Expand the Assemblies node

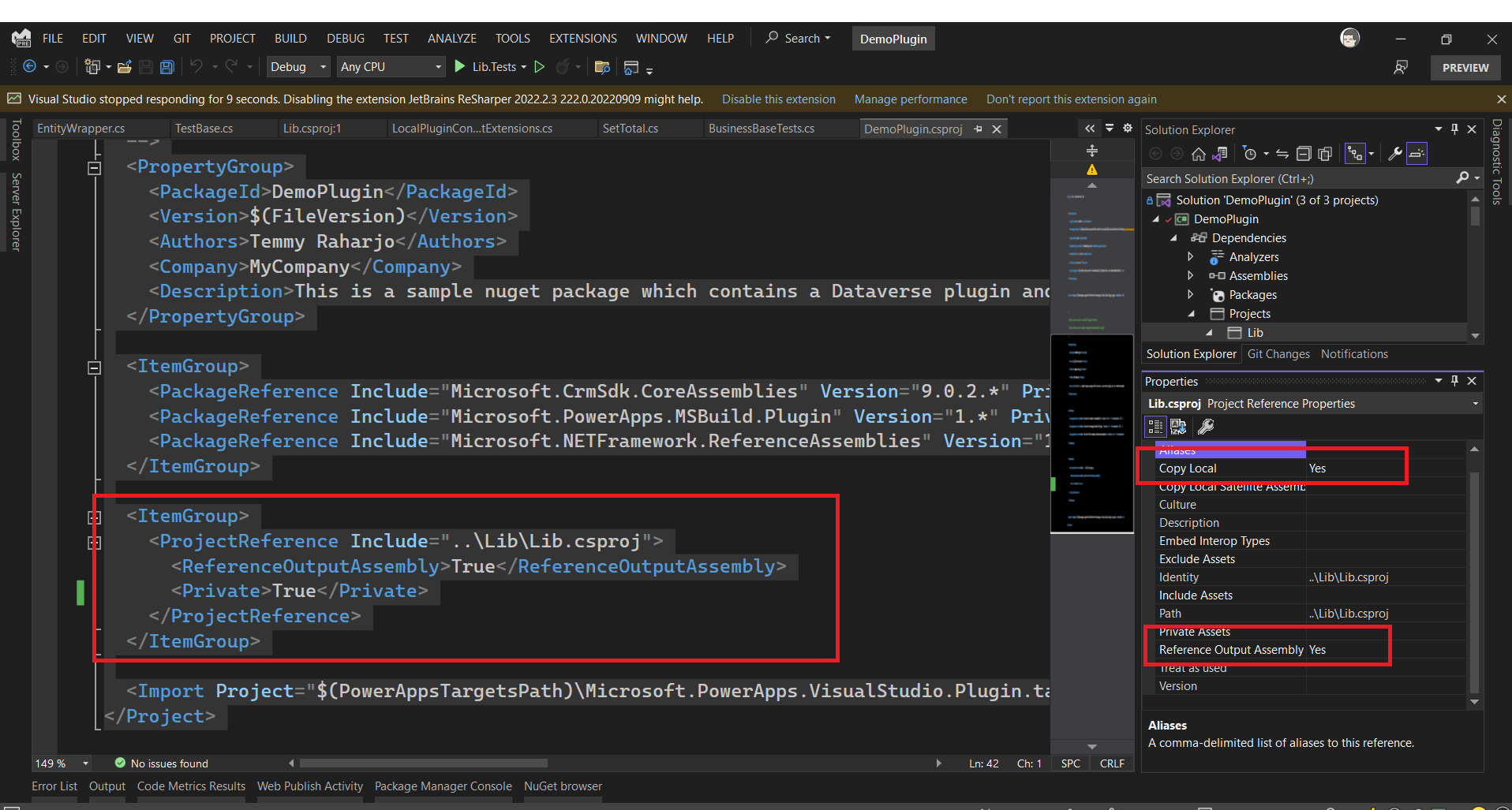pyautogui.click(x=1190, y=275)
